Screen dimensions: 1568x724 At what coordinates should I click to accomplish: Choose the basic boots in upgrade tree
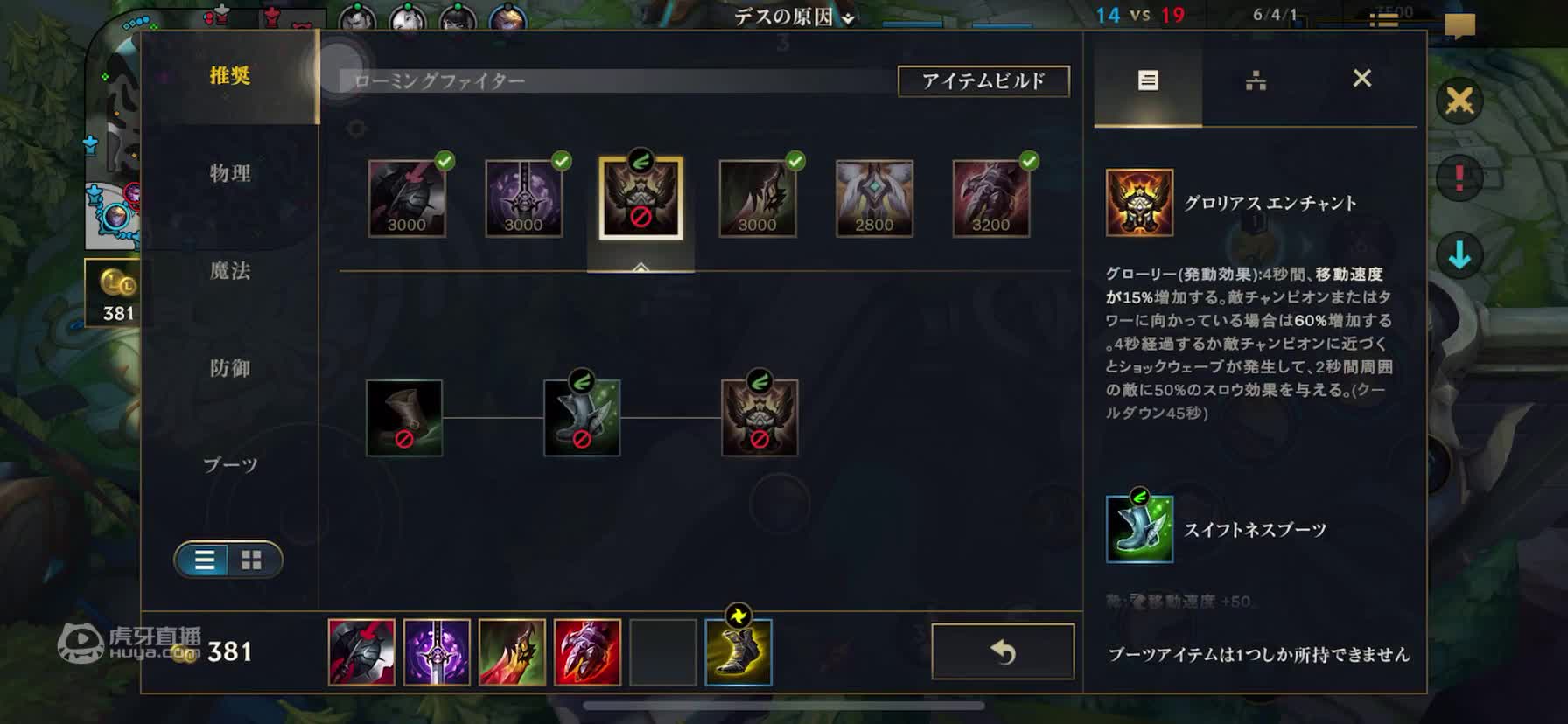tap(404, 418)
